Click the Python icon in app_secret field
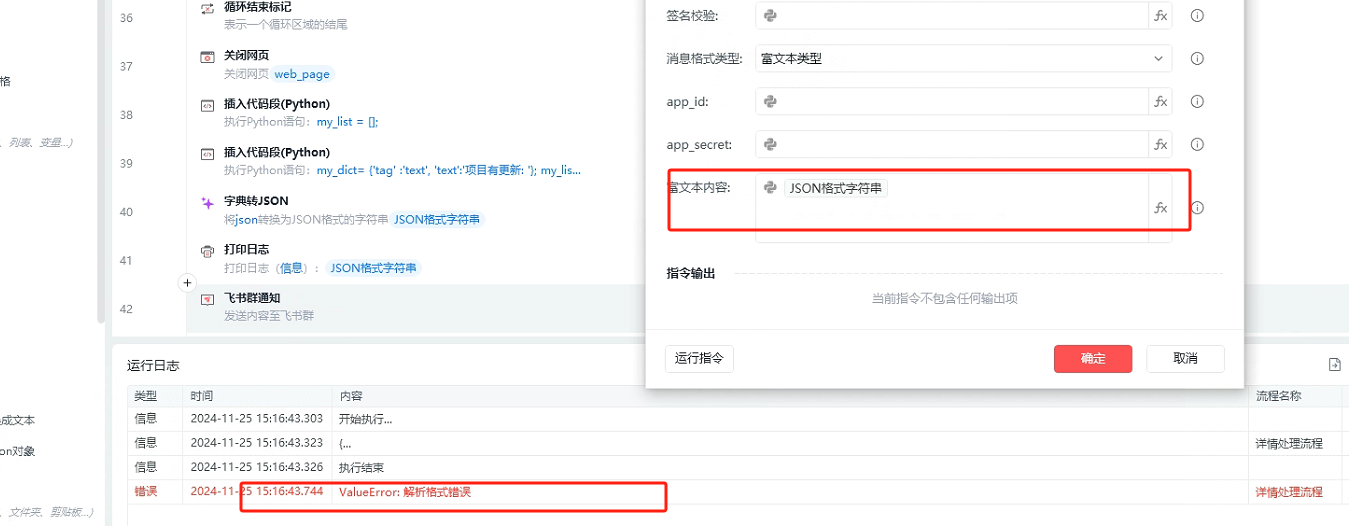1349x526 pixels. [x=770, y=145]
